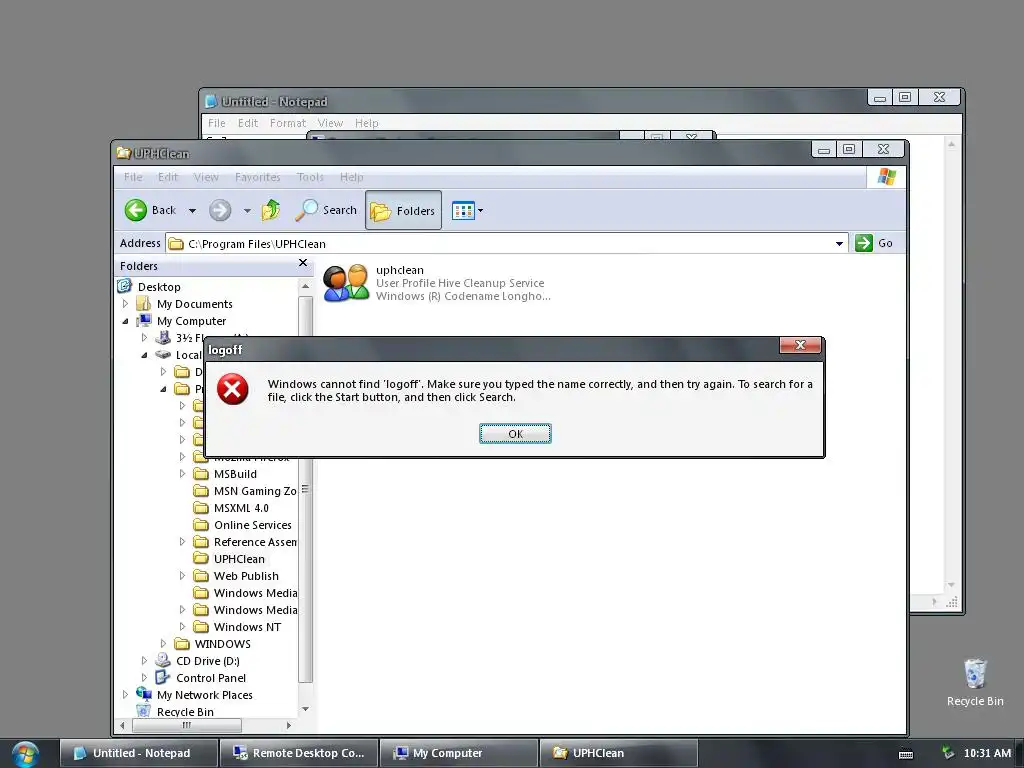
Task: Expand the My Documents tree node
Action: pyautogui.click(x=125, y=304)
